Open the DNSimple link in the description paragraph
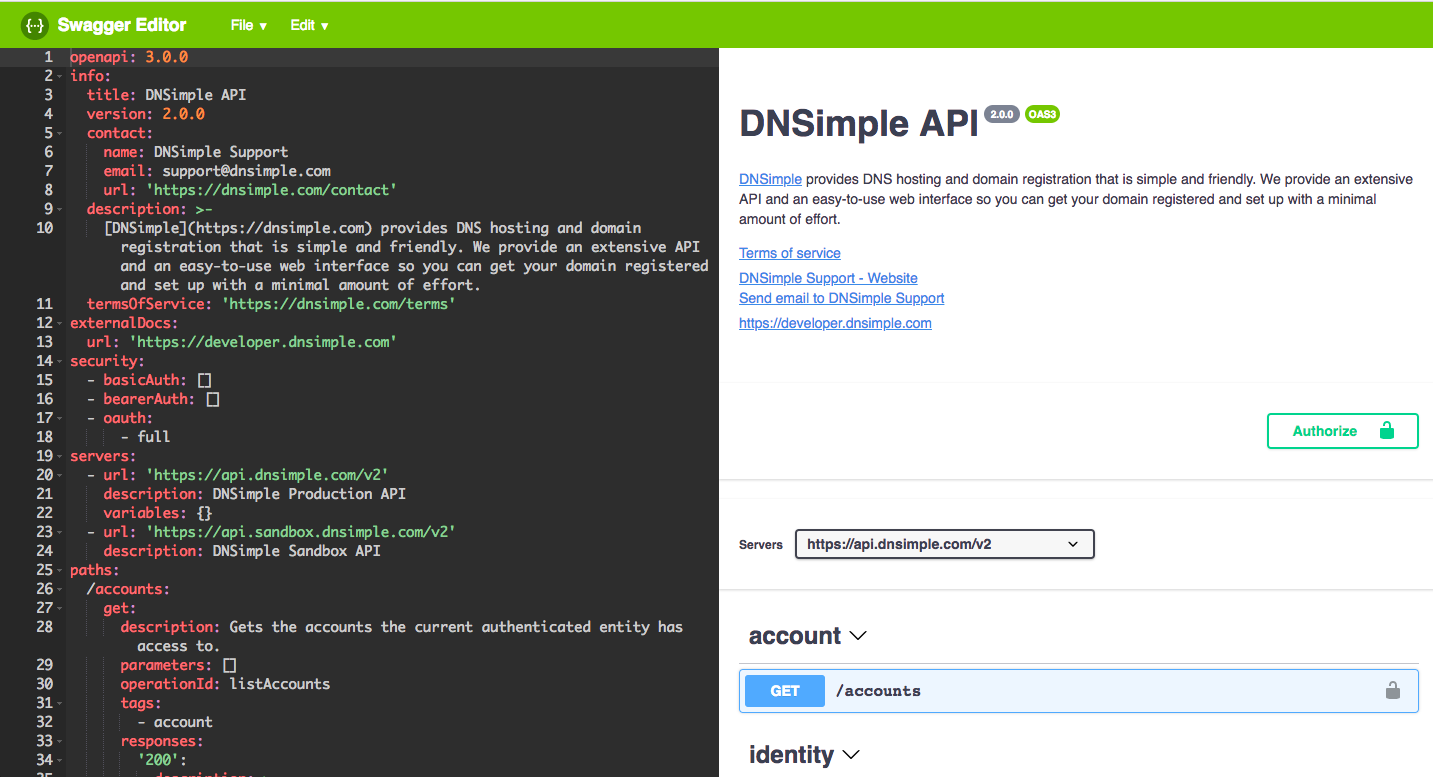Image resolution: width=1433 pixels, height=777 pixels. coord(770,180)
